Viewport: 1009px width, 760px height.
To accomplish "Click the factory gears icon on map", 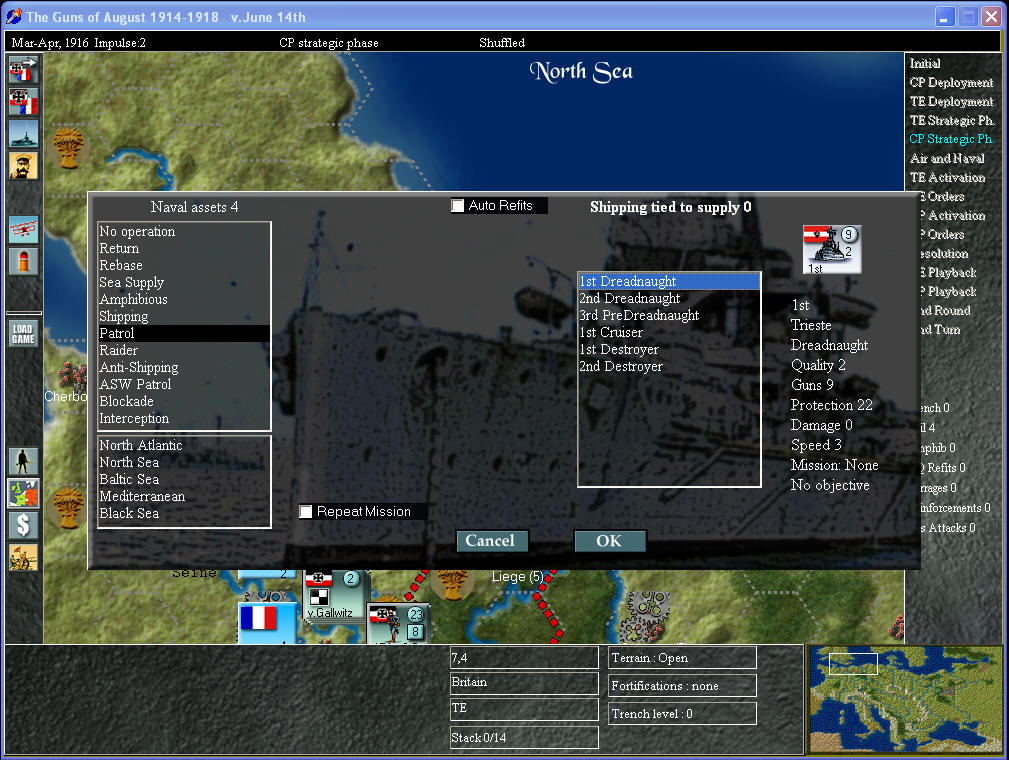I will click(x=647, y=616).
